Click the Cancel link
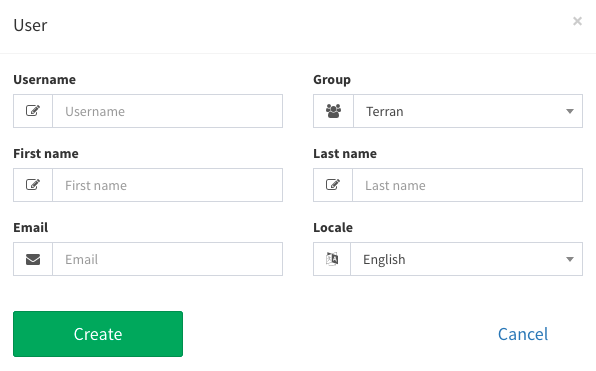 pos(523,334)
